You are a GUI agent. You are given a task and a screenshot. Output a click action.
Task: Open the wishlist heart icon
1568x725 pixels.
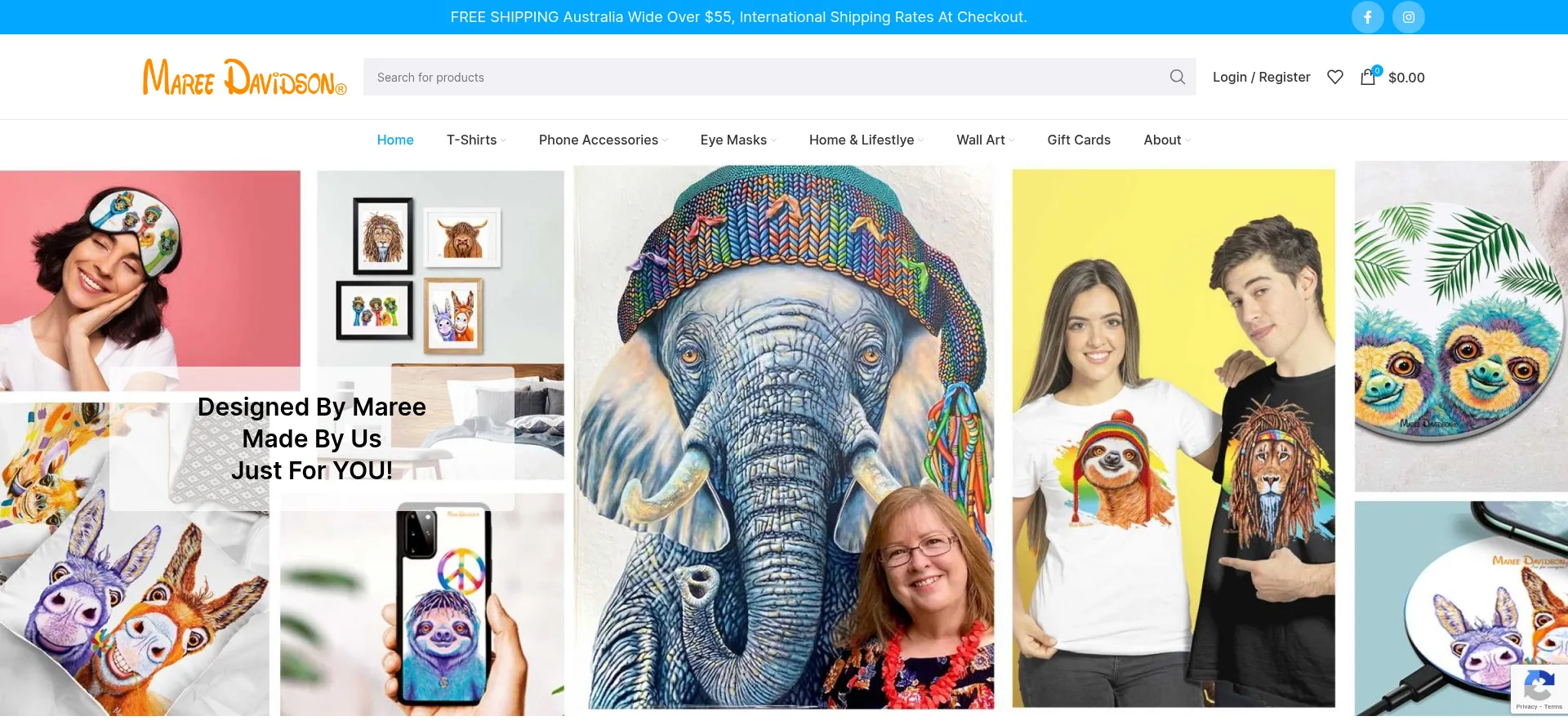(1334, 77)
